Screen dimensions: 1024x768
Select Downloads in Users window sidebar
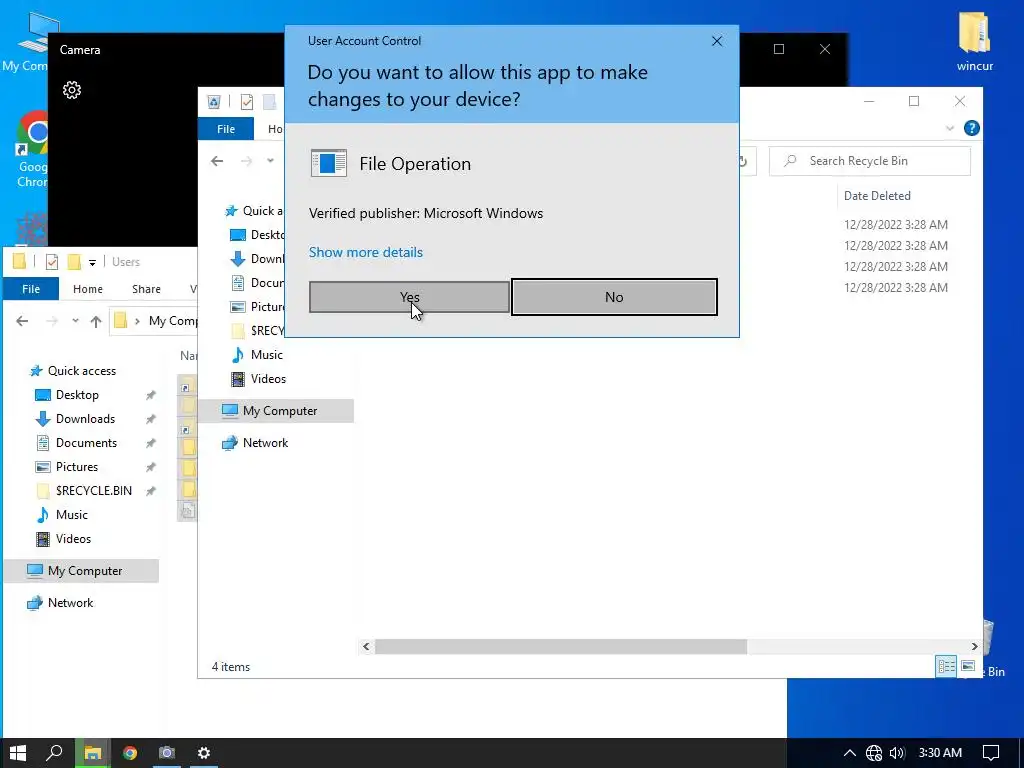point(86,419)
